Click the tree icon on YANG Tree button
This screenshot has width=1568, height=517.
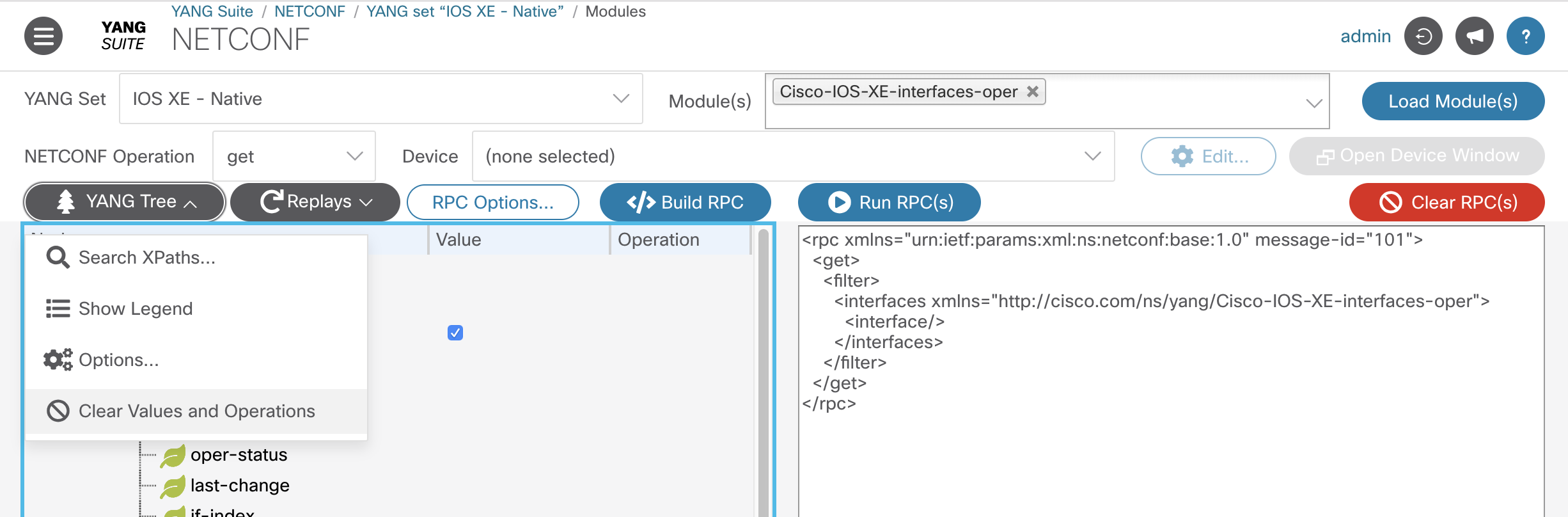(x=66, y=202)
